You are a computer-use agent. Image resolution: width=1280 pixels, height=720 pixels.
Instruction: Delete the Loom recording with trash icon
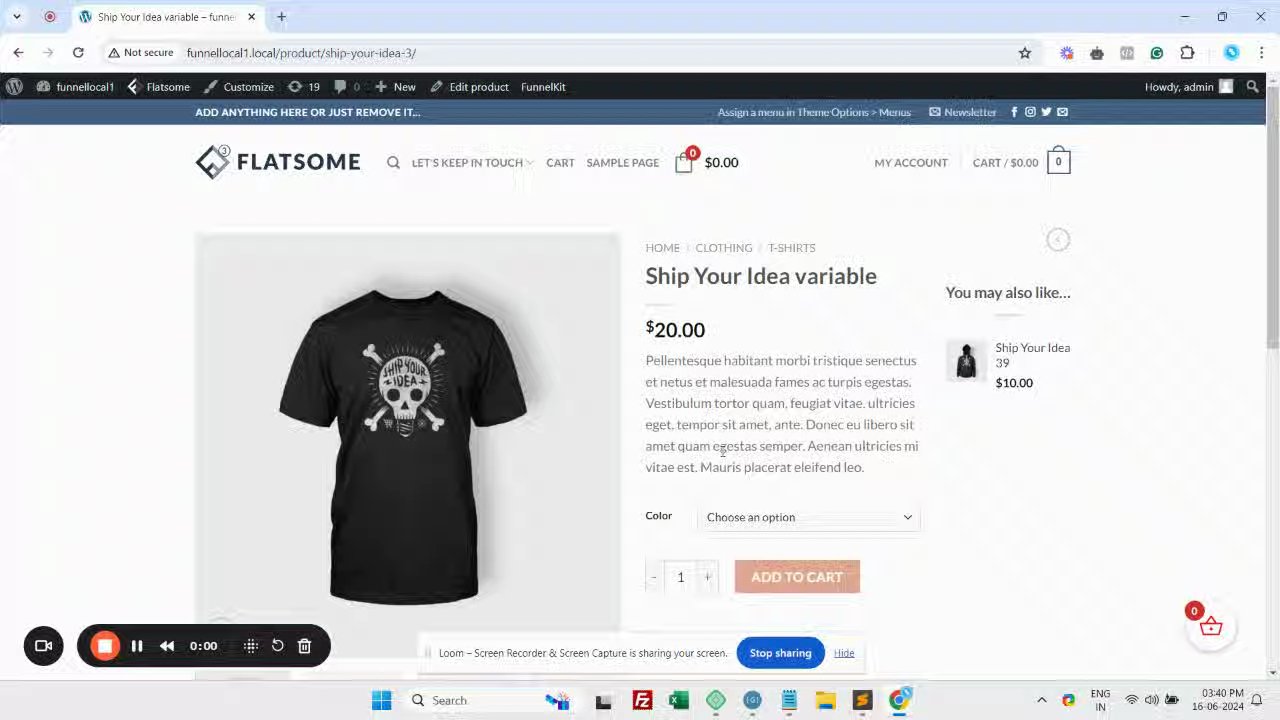[x=305, y=646]
